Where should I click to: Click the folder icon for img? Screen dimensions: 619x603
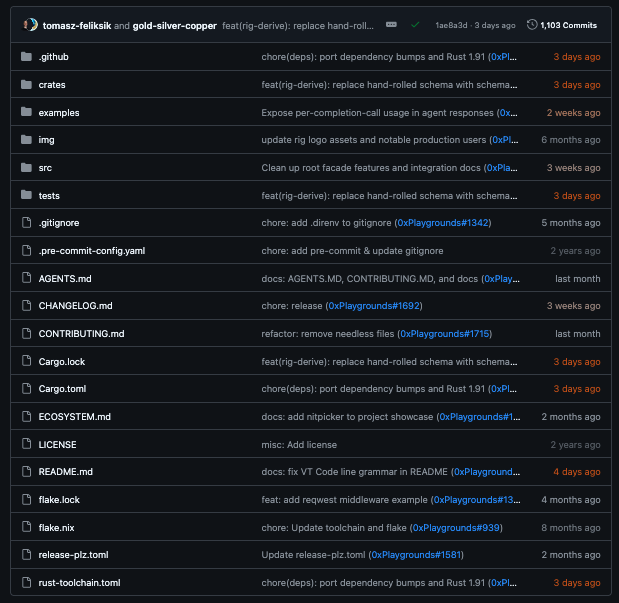(x=26, y=140)
